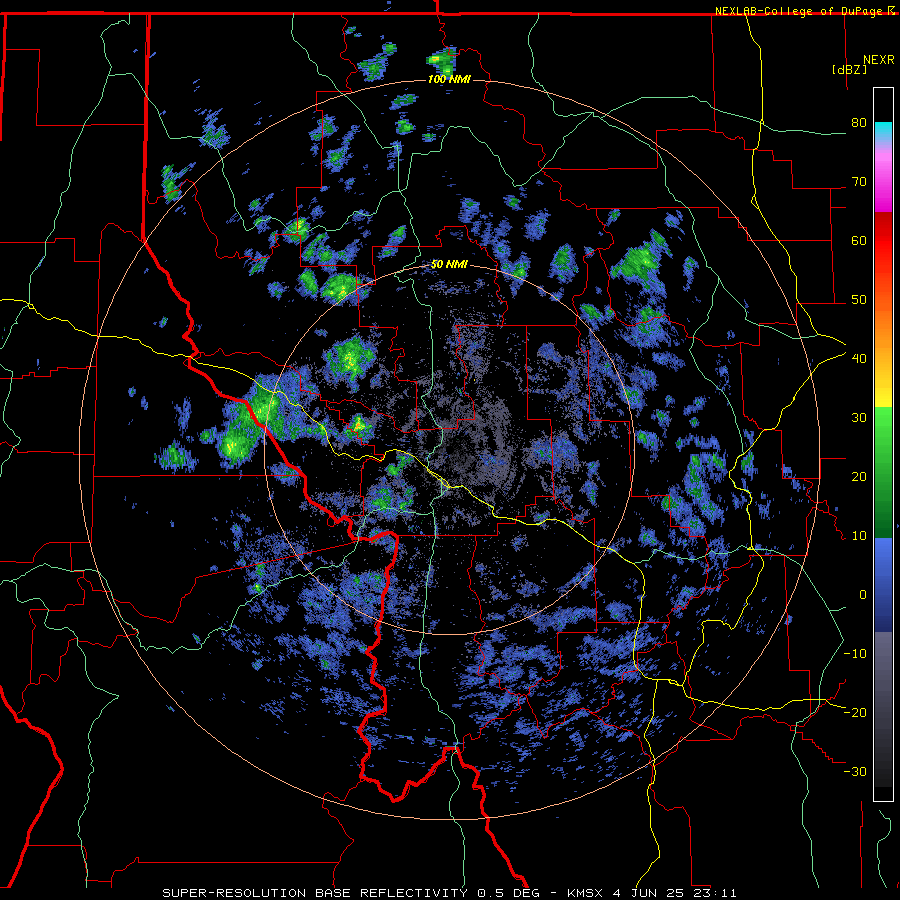Click the [dBZ] legend unit label

click(x=849, y=69)
